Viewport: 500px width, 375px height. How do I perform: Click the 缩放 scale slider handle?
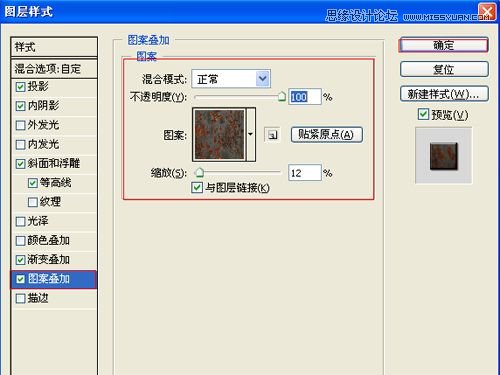[199, 173]
